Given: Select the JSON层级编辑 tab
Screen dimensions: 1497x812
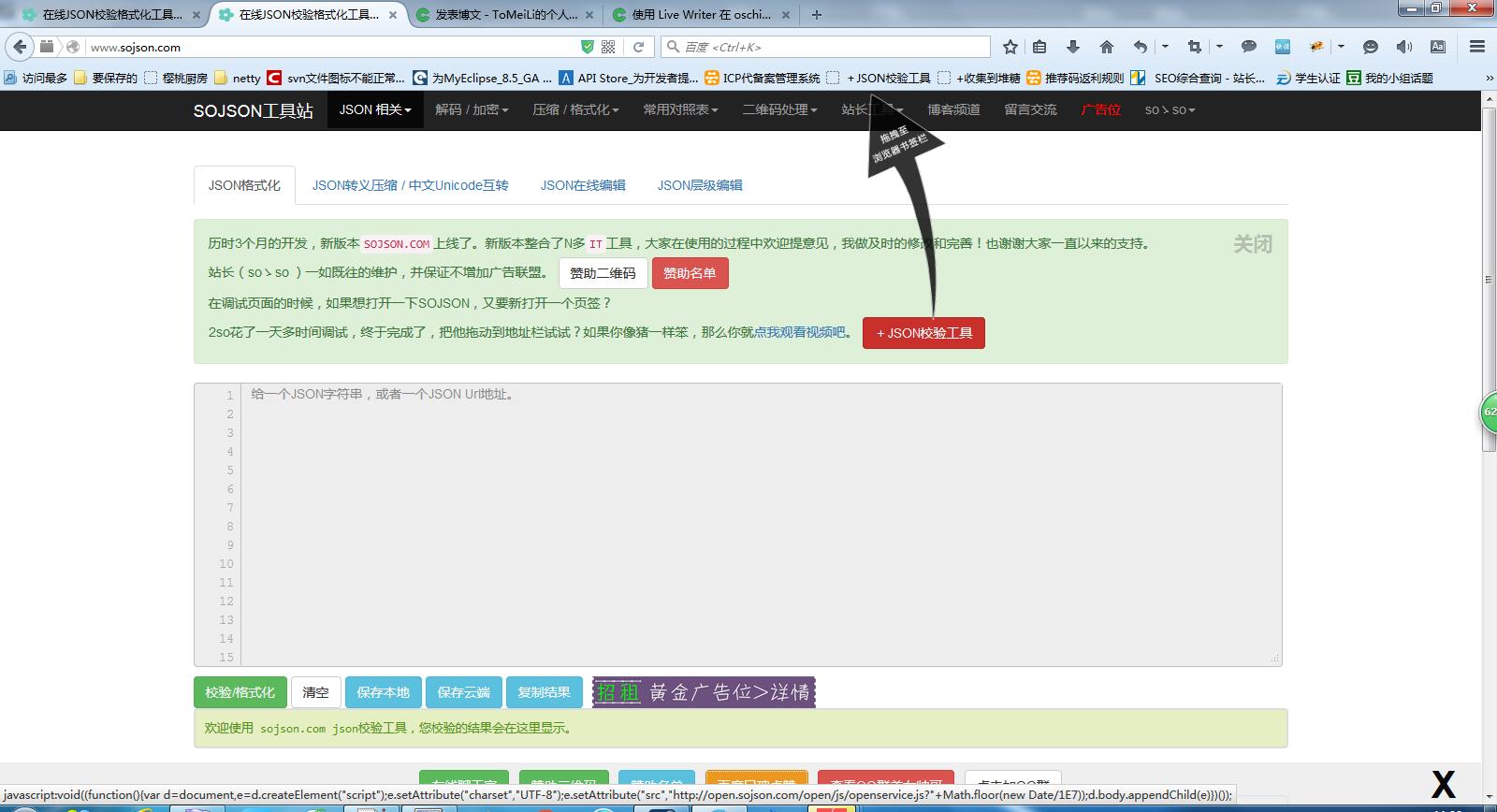Looking at the screenshot, I should click(x=700, y=185).
